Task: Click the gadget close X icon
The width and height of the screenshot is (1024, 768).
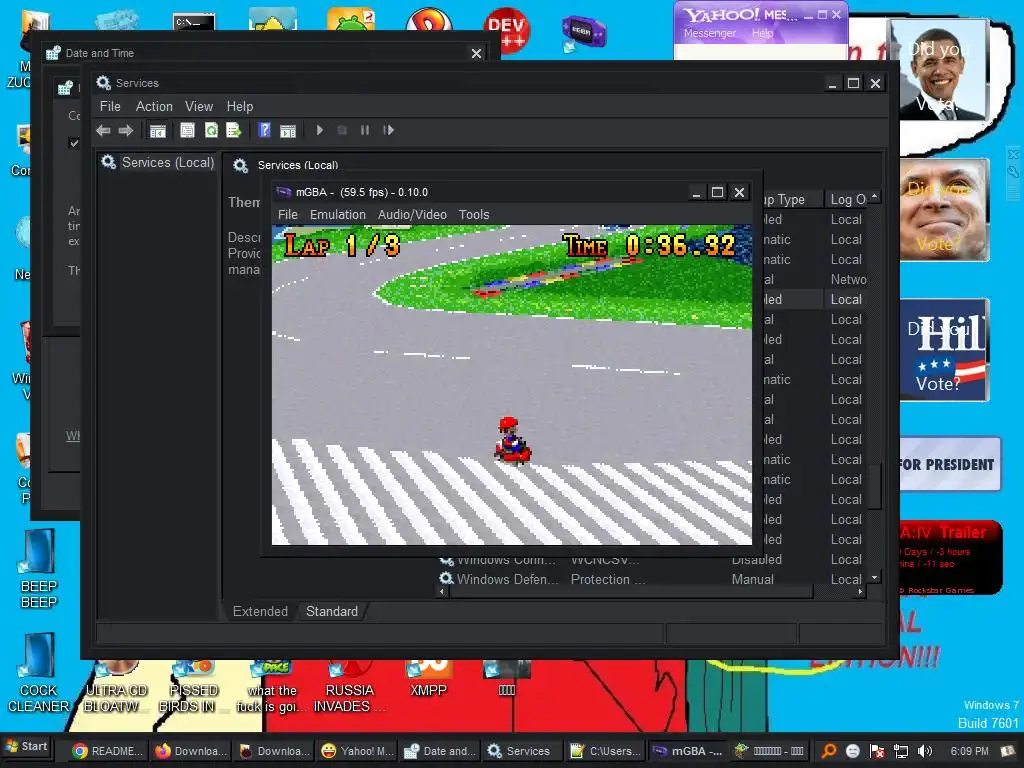Action: pyautogui.click(x=1013, y=155)
